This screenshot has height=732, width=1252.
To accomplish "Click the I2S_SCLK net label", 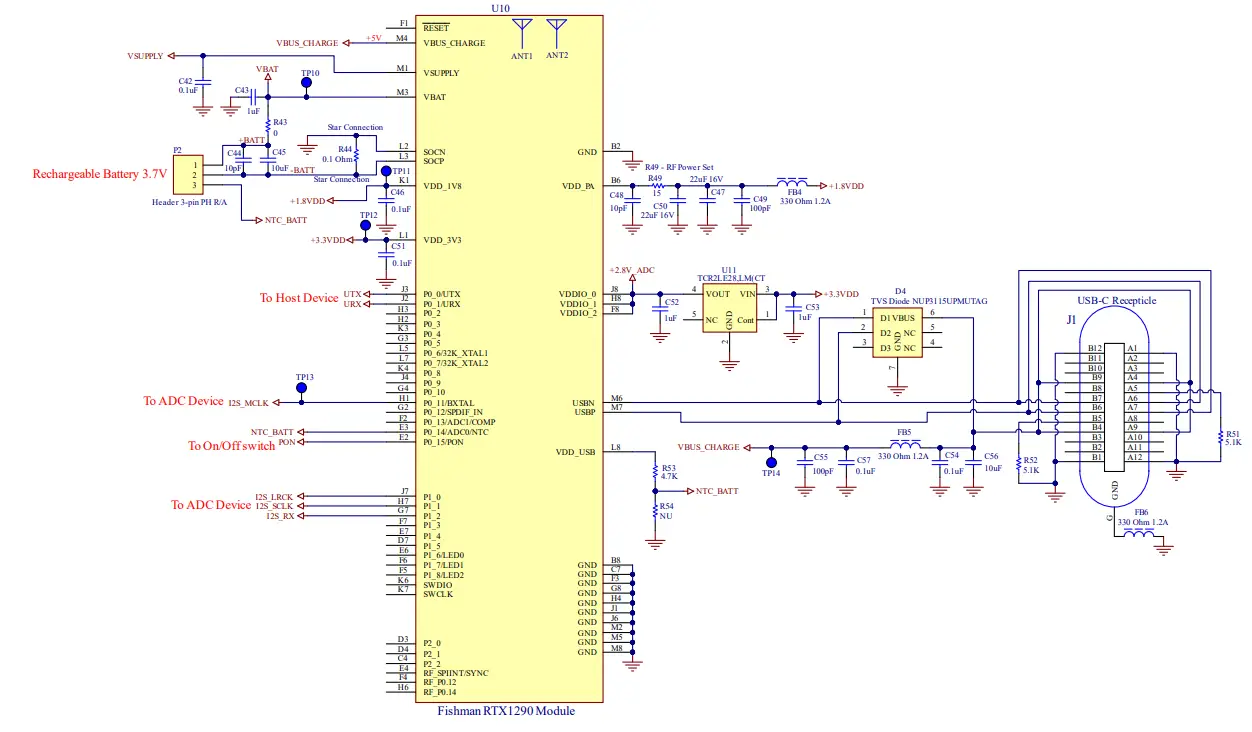I will (x=274, y=507).
